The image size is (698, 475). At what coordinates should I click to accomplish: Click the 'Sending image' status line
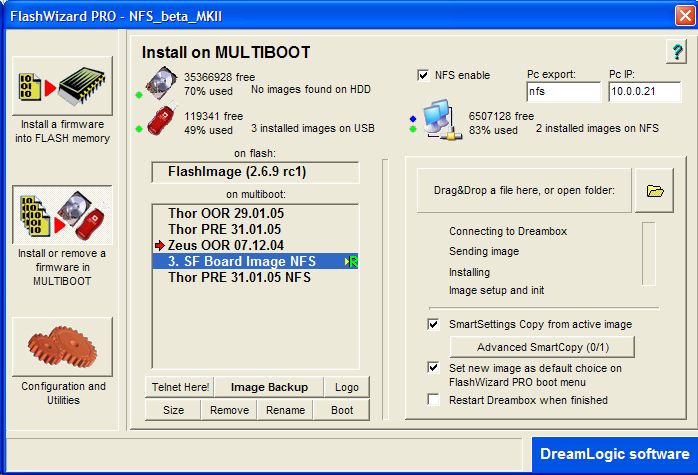tap(484, 252)
